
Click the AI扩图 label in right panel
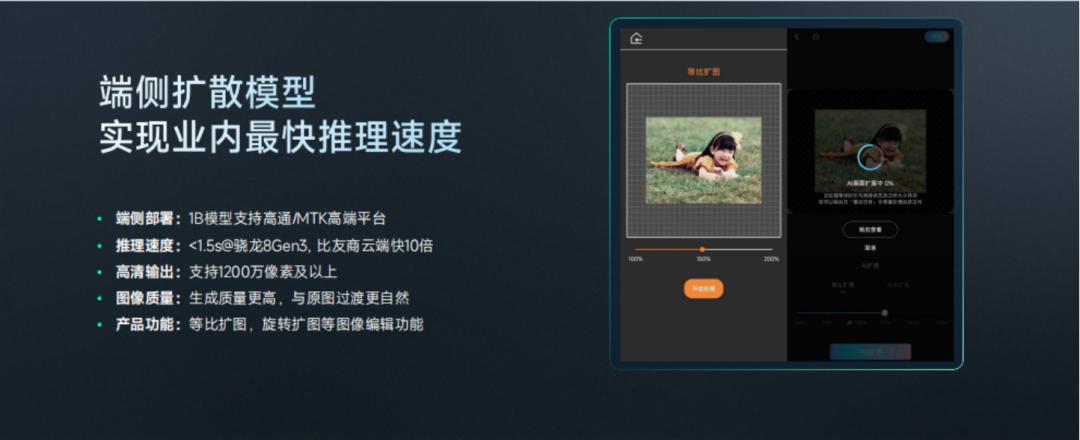(x=870, y=266)
